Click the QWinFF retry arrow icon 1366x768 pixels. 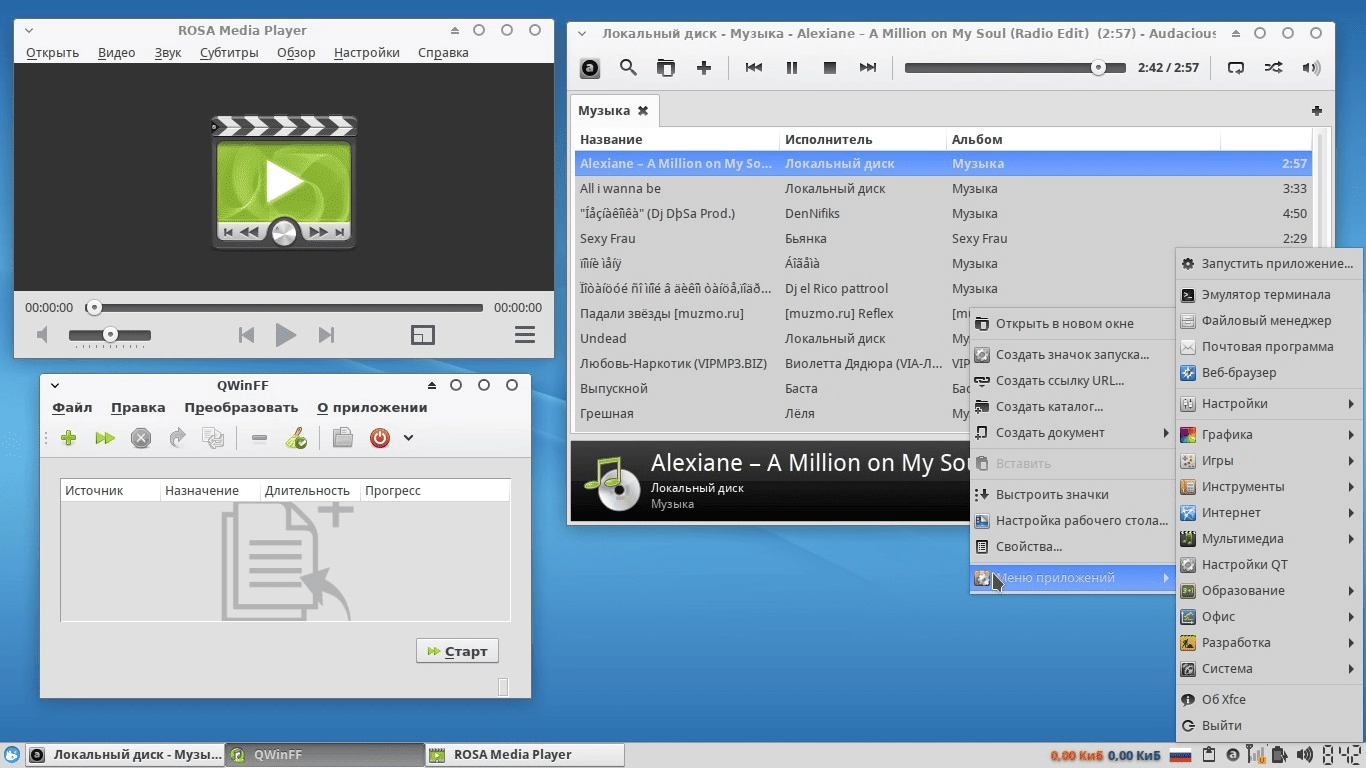[177, 438]
